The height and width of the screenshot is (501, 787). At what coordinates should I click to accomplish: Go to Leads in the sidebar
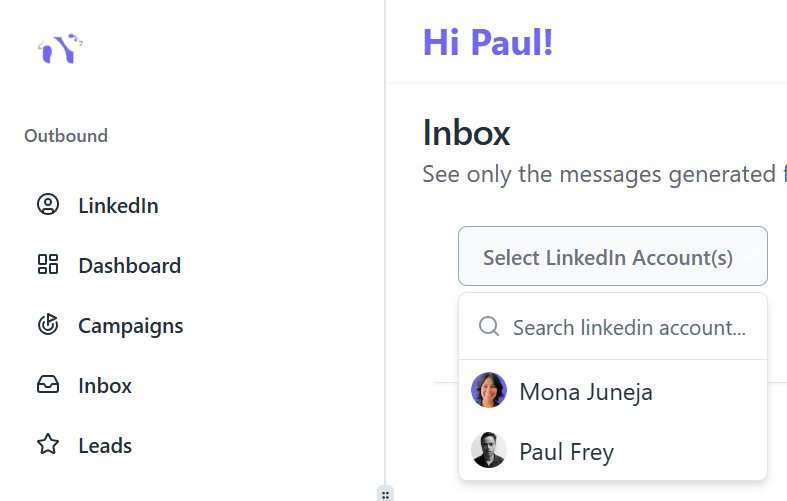[105, 445]
